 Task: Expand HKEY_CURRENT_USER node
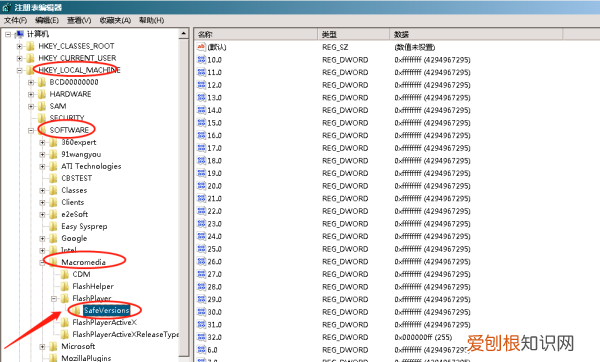pos(19,58)
